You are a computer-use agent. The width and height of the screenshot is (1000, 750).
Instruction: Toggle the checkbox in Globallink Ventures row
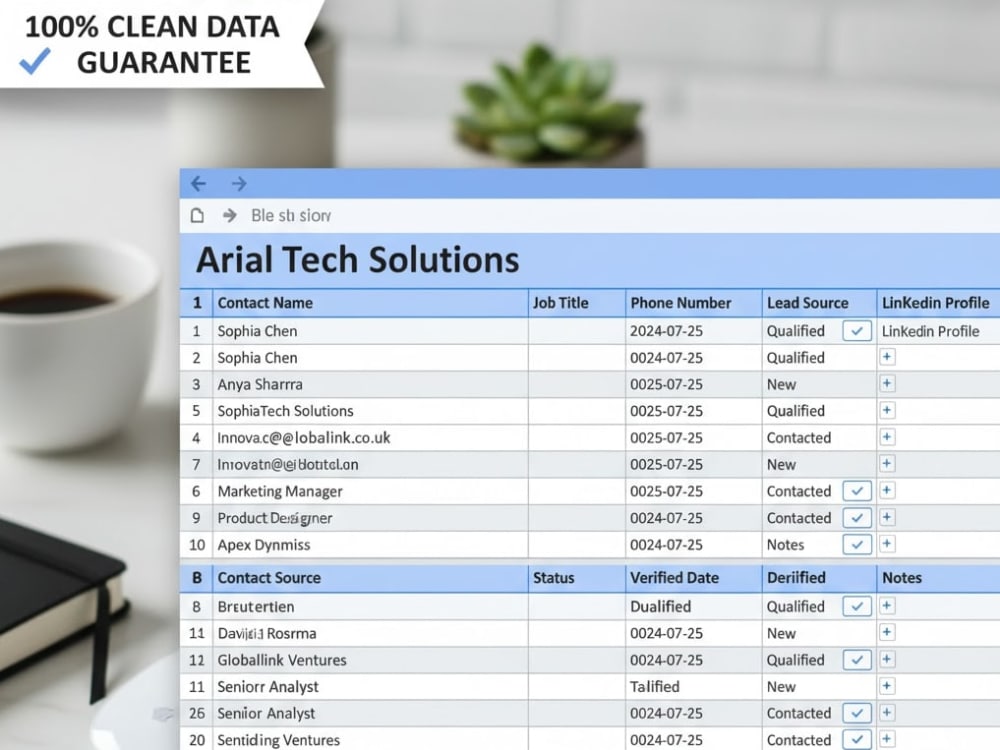coord(857,660)
